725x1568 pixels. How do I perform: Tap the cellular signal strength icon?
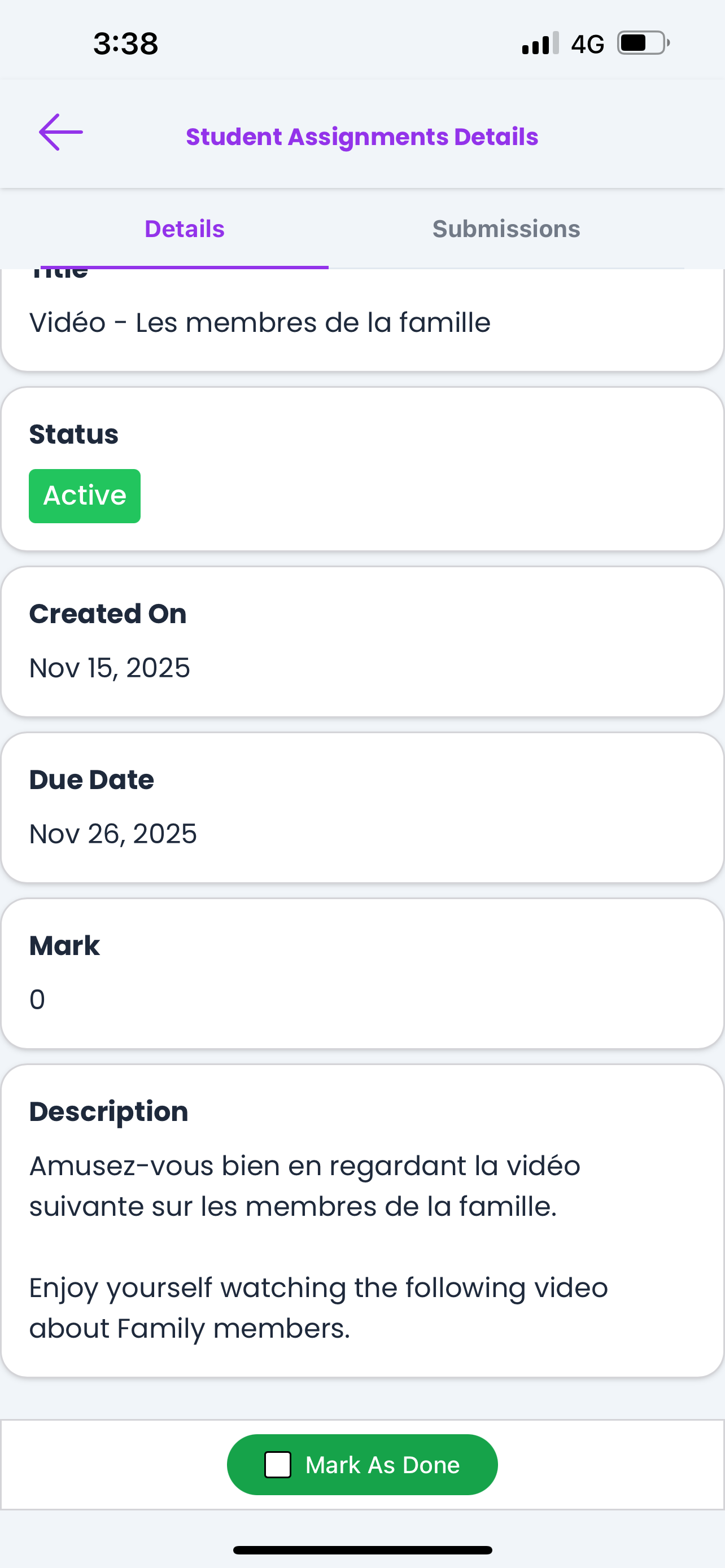(x=540, y=43)
